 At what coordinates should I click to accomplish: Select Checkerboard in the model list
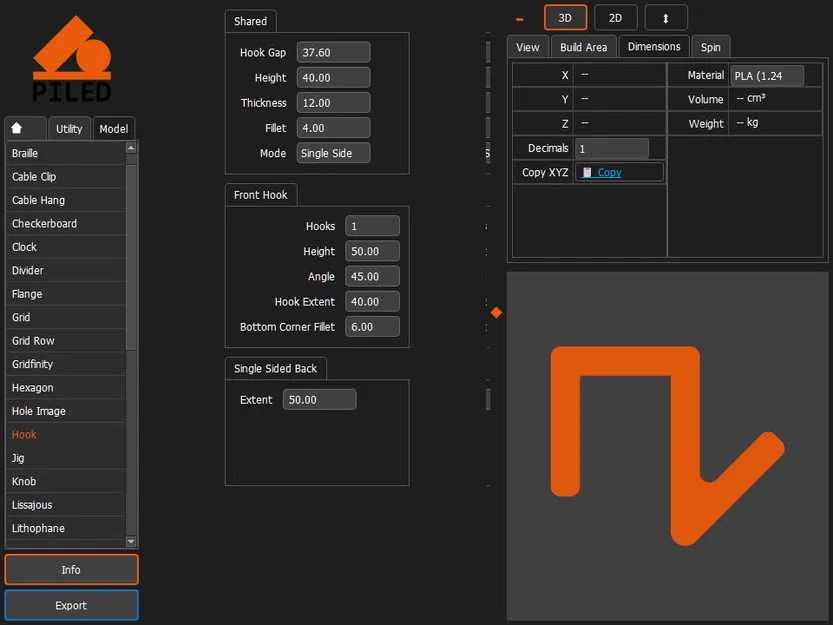(66, 223)
